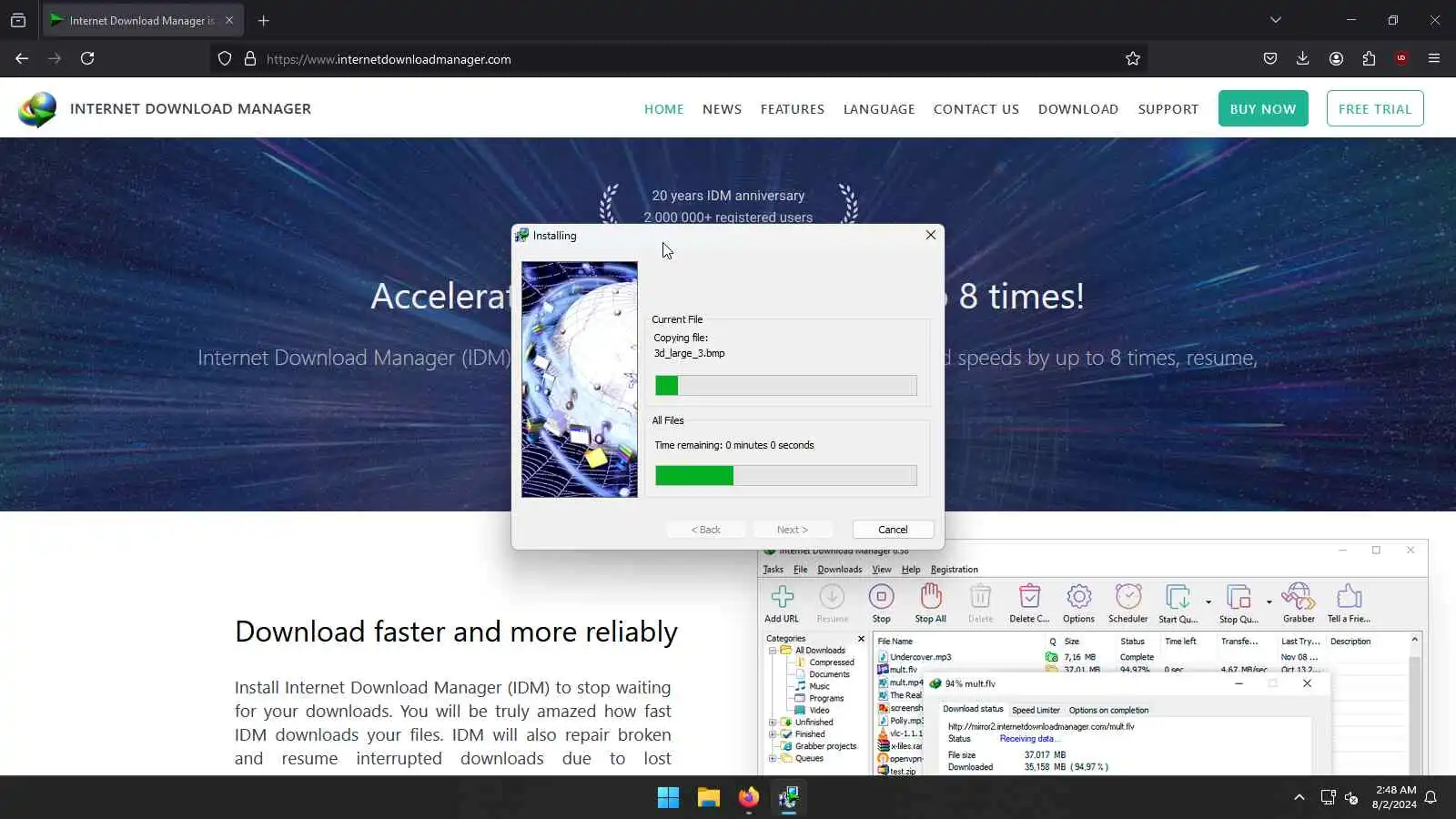Open the Extensions panel

(1369, 58)
